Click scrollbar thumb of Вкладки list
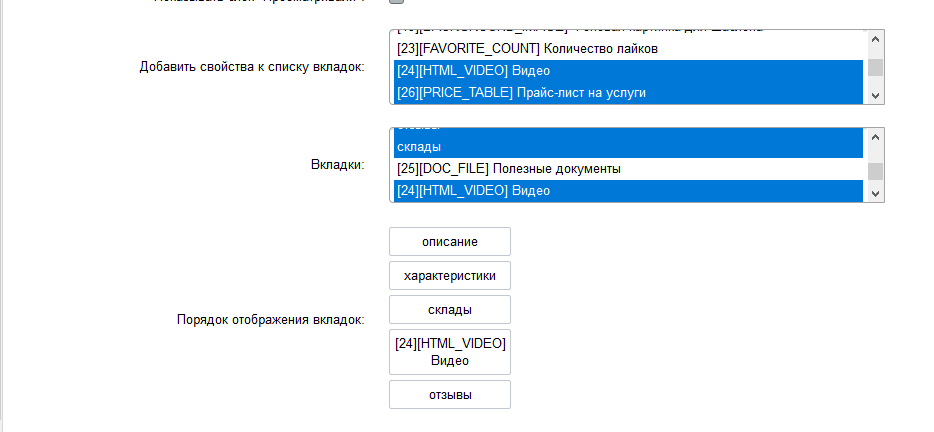The height and width of the screenshot is (432, 934). (x=875, y=172)
